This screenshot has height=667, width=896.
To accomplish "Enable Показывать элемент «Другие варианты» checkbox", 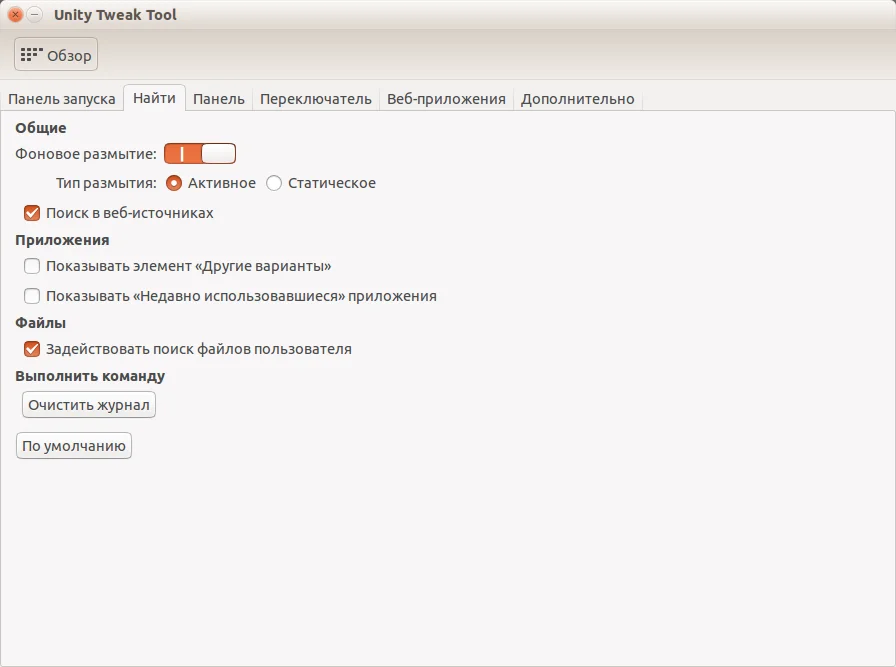I will tap(32, 266).
